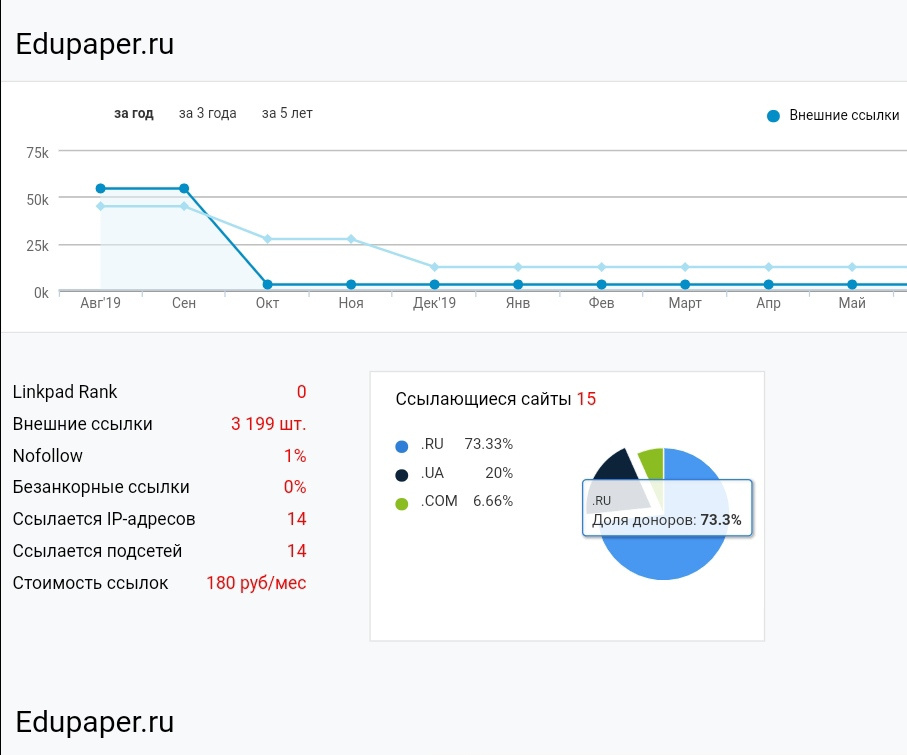
Task: Click the Linkpad Rank value 0
Action: [301, 392]
